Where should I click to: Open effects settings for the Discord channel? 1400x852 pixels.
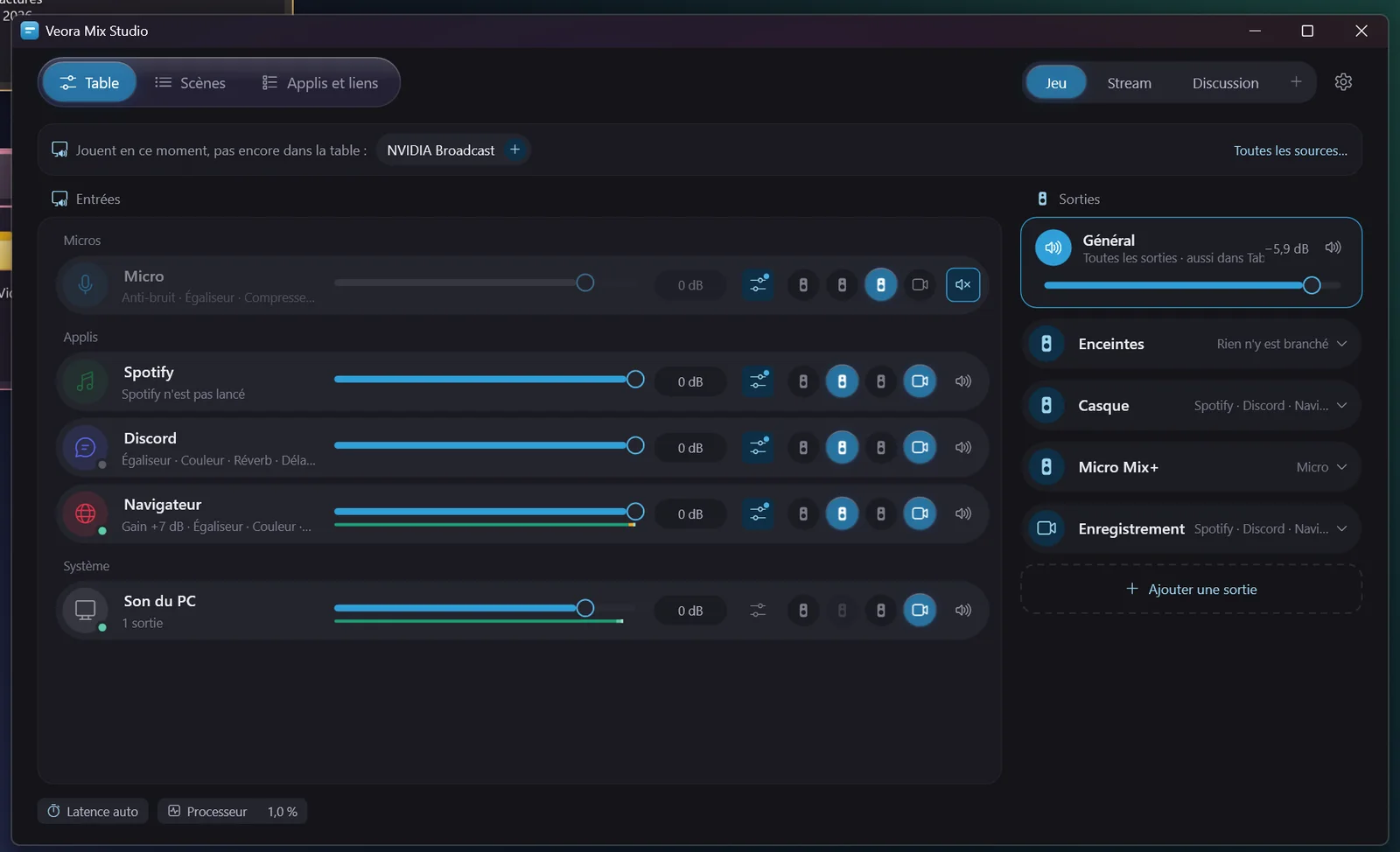758,447
